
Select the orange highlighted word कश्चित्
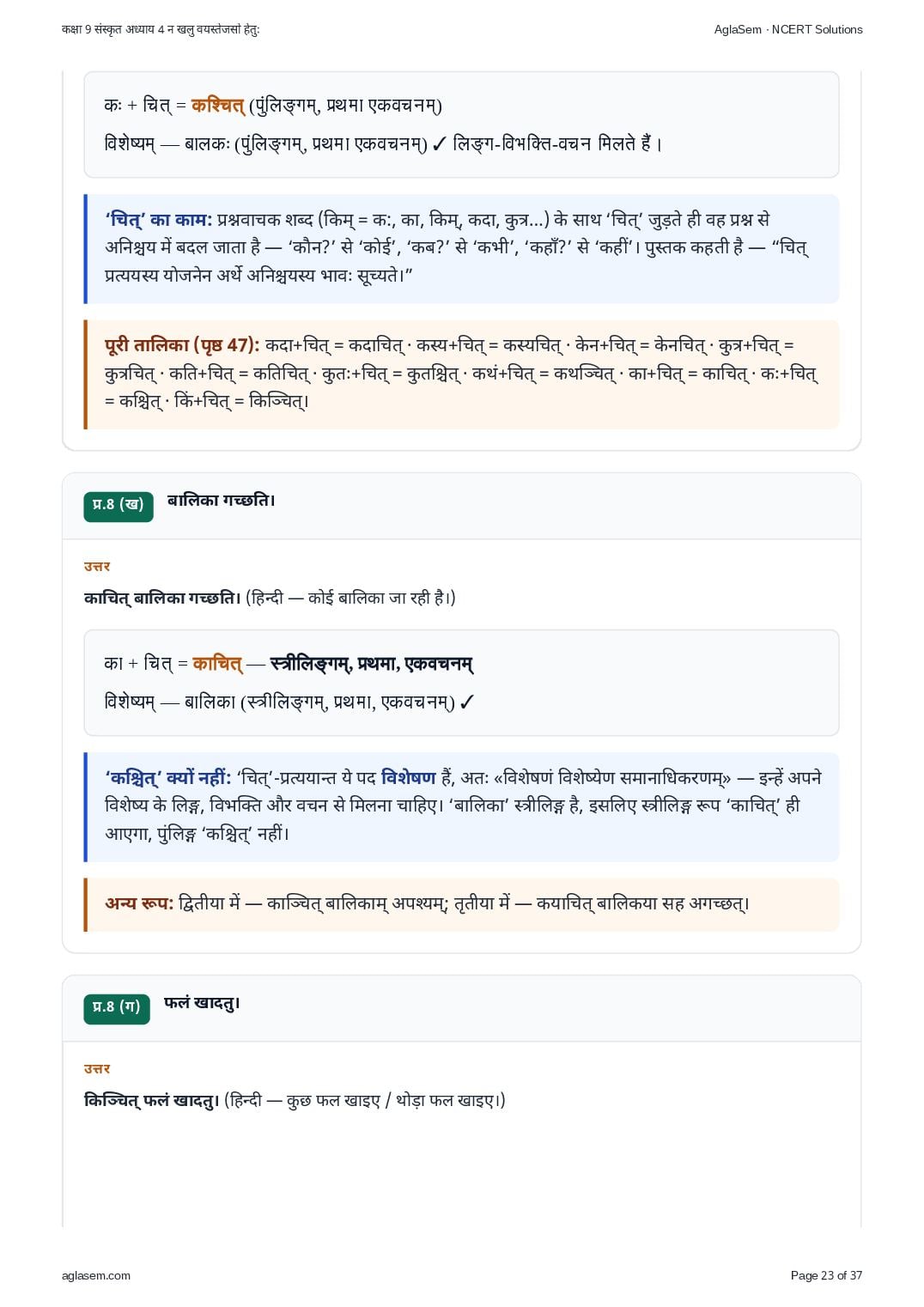coord(218,106)
